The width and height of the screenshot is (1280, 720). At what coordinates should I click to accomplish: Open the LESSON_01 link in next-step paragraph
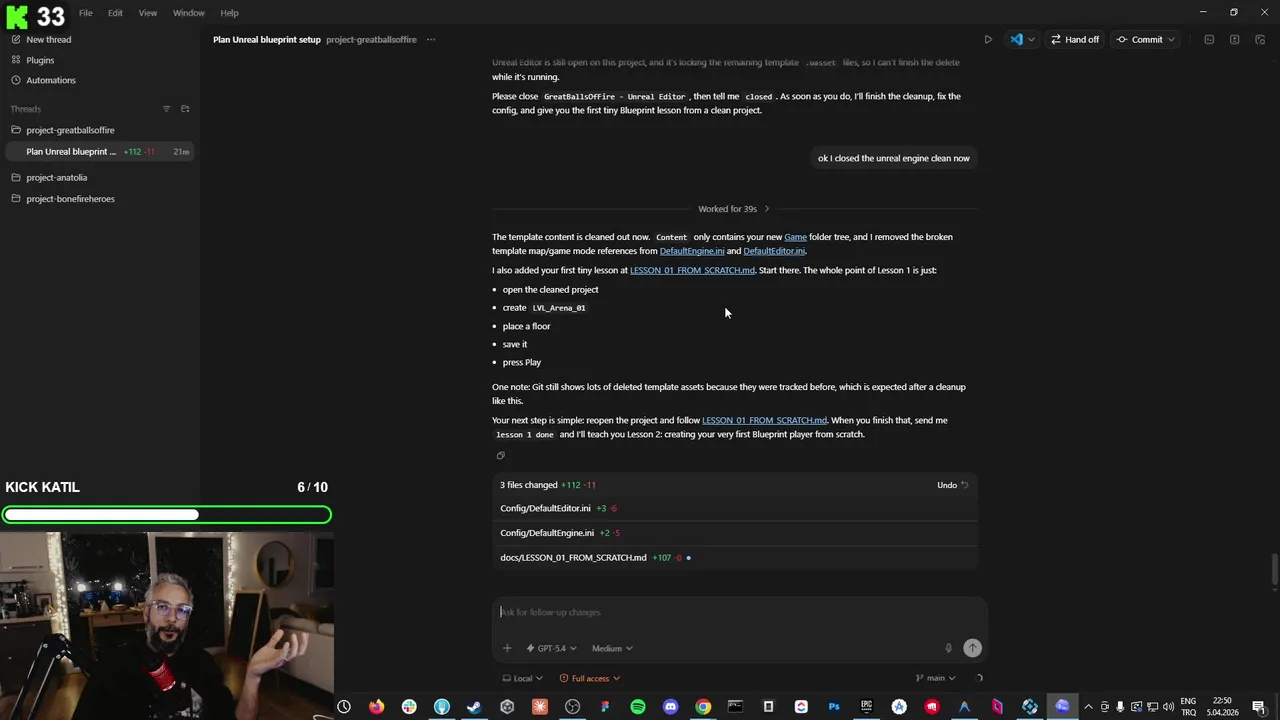pyautogui.click(x=764, y=420)
